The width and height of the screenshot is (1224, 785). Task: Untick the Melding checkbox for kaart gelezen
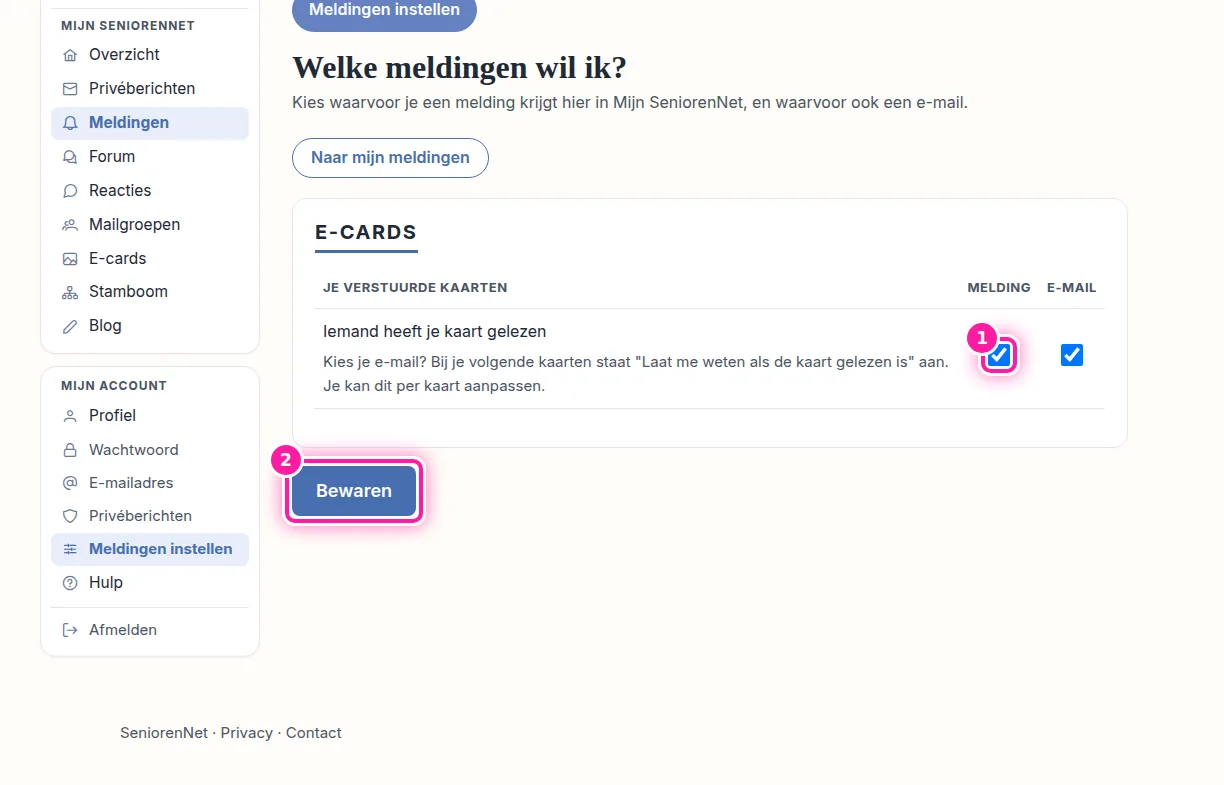tap(999, 355)
